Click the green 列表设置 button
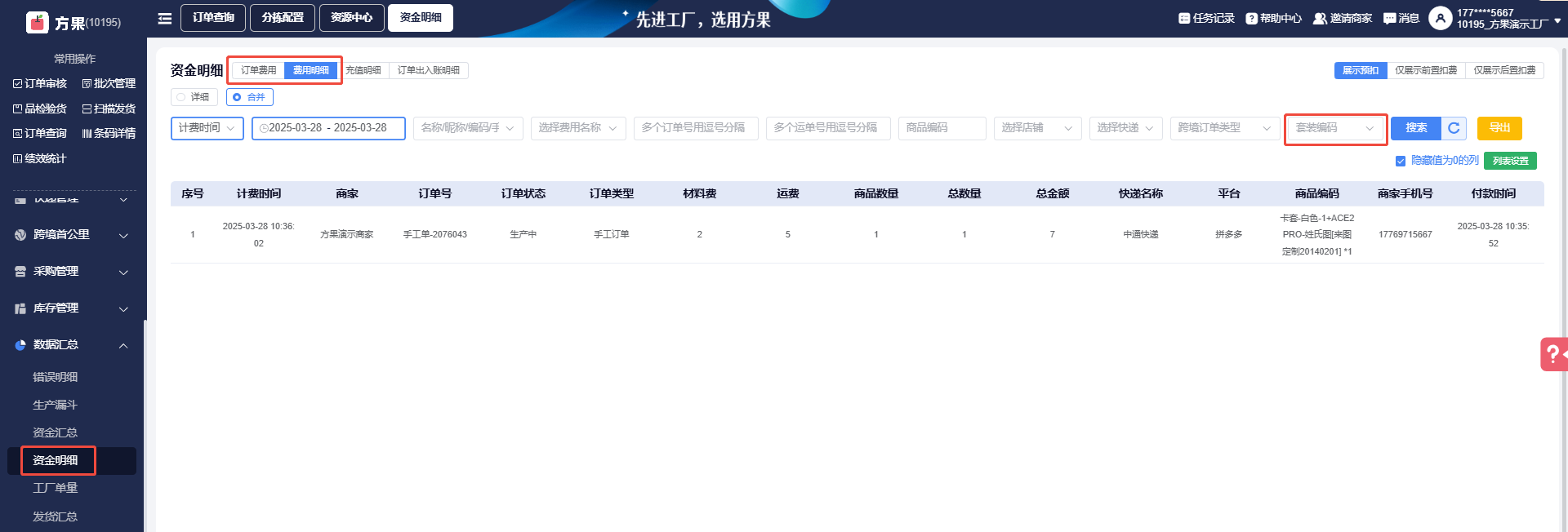Screen dimensions: 1568x532 (1510, 161)
